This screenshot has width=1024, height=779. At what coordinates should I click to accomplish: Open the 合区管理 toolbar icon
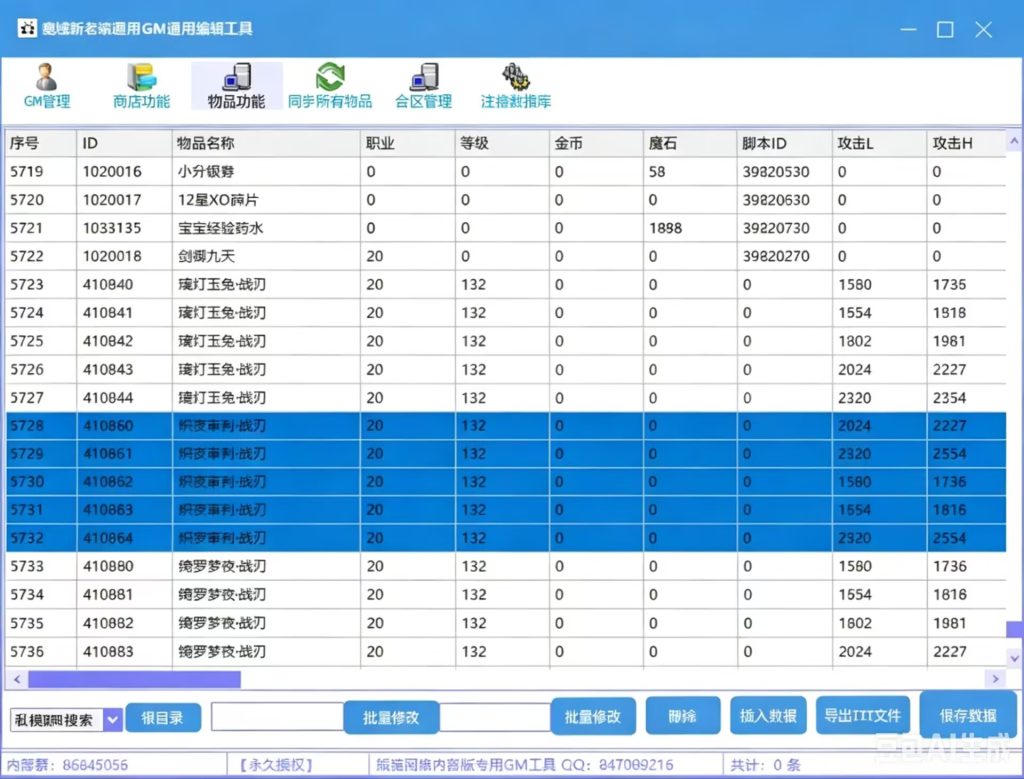pos(424,86)
